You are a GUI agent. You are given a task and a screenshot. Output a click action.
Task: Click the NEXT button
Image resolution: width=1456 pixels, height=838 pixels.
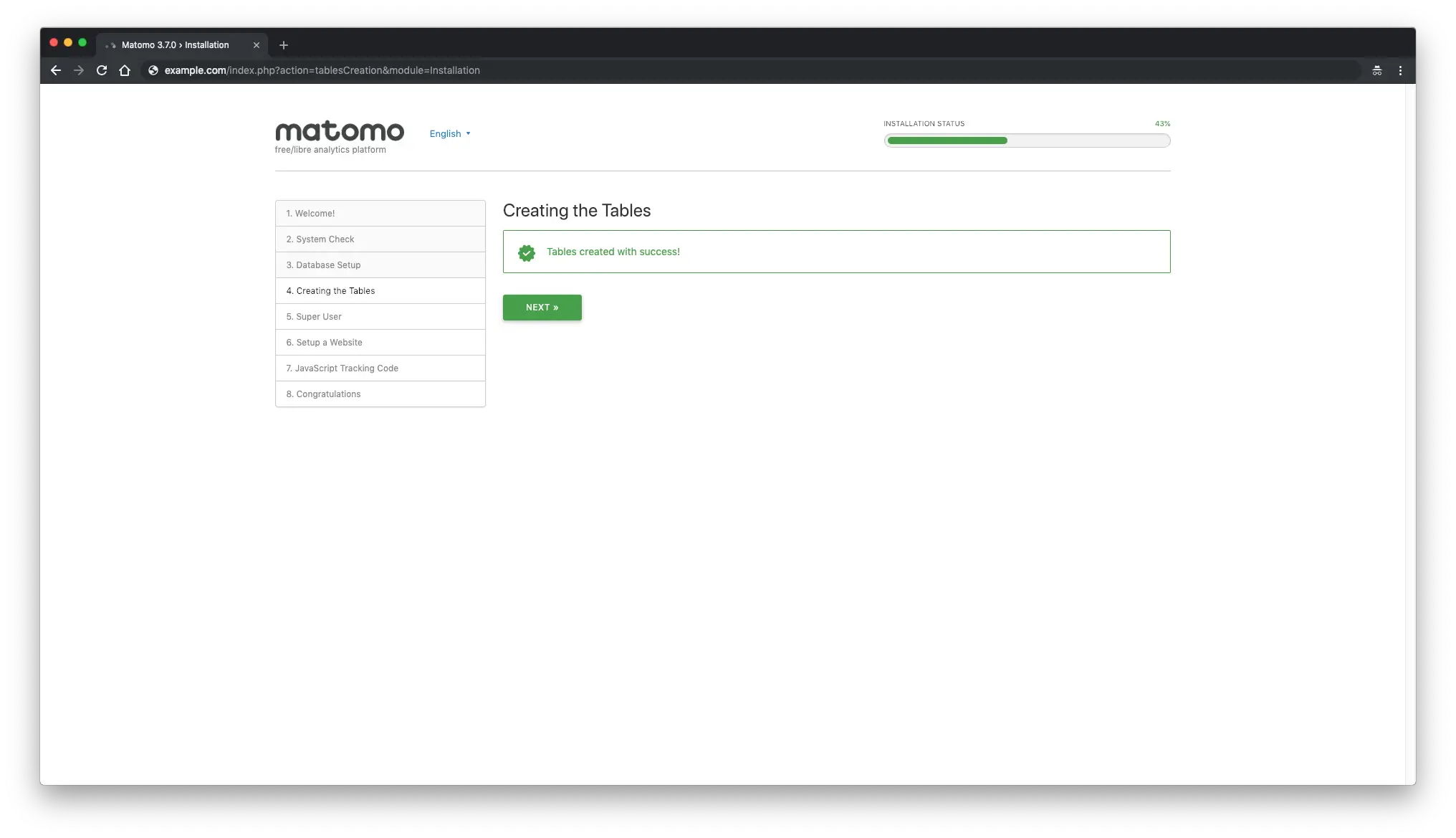click(x=542, y=308)
